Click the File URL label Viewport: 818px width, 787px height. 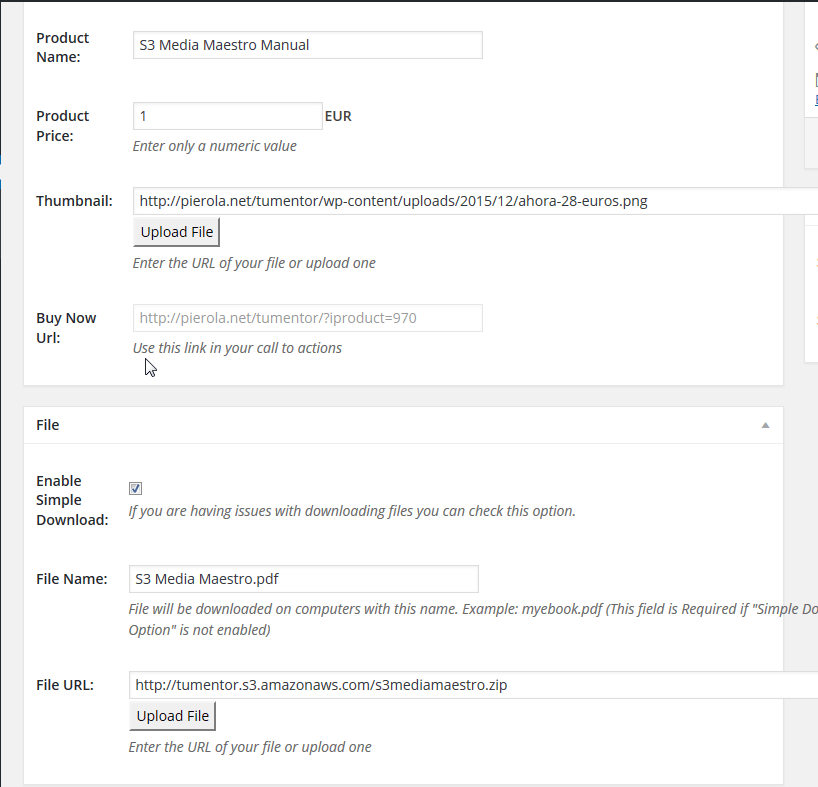coord(65,685)
